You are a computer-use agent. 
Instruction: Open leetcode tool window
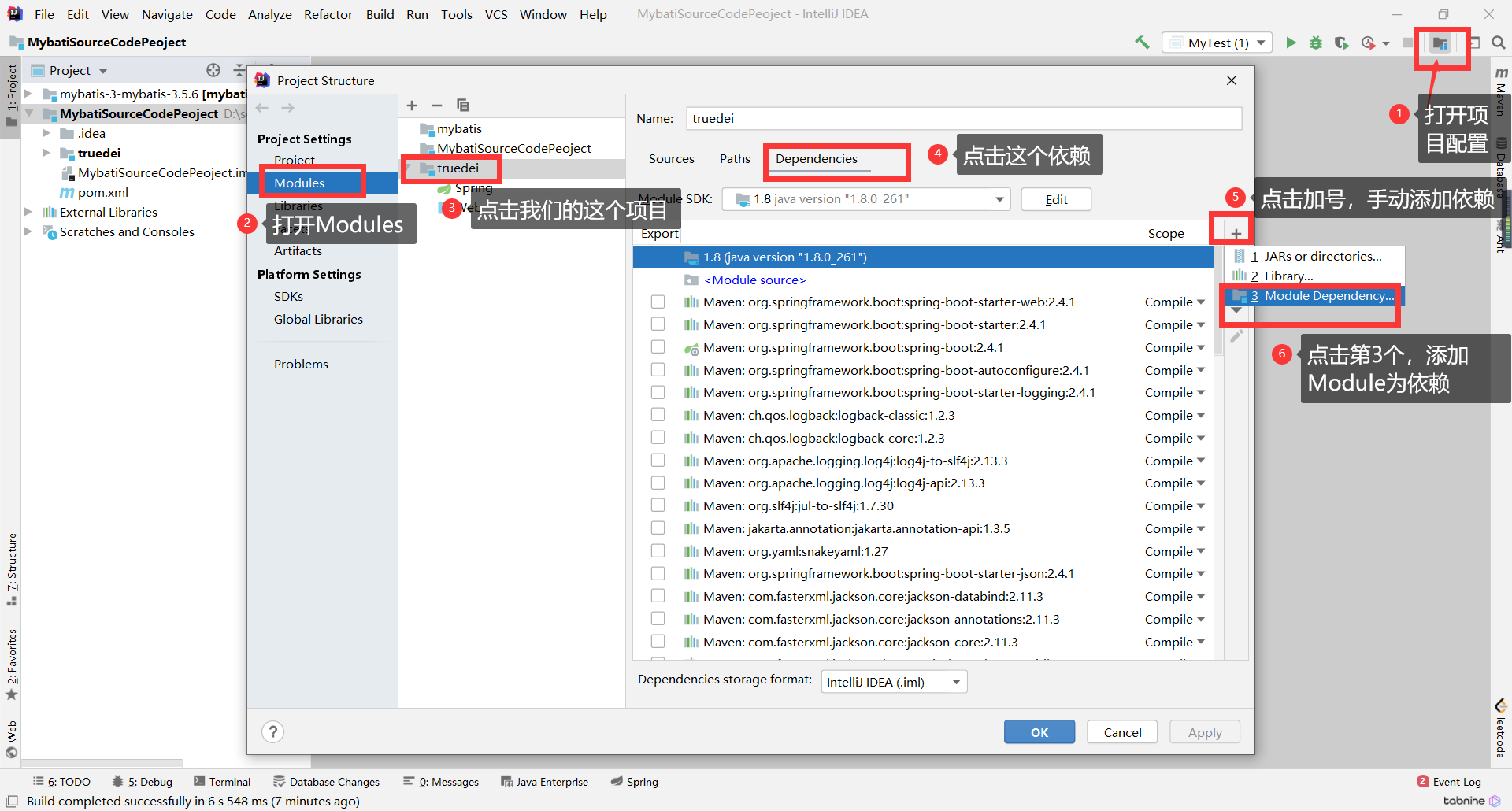pyautogui.click(x=1501, y=728)
